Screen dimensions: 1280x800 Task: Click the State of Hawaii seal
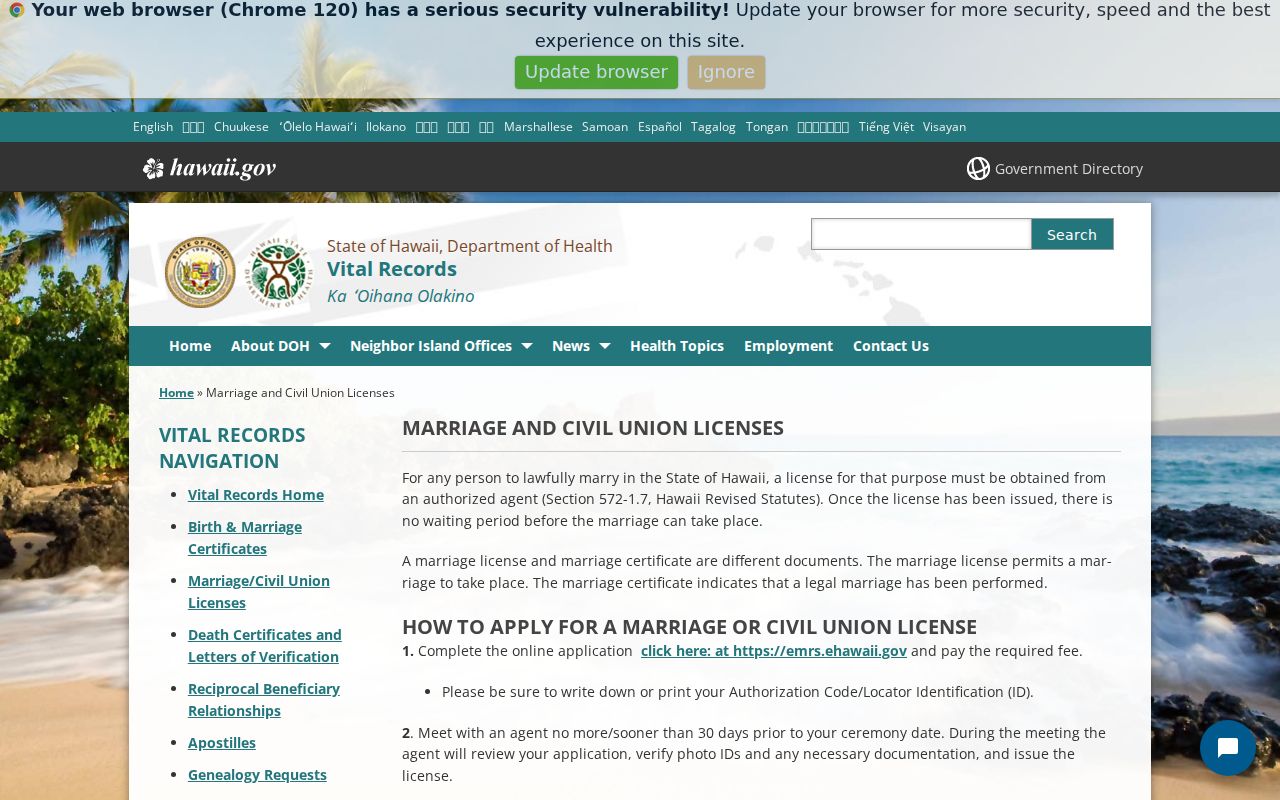tap(200, 272)
